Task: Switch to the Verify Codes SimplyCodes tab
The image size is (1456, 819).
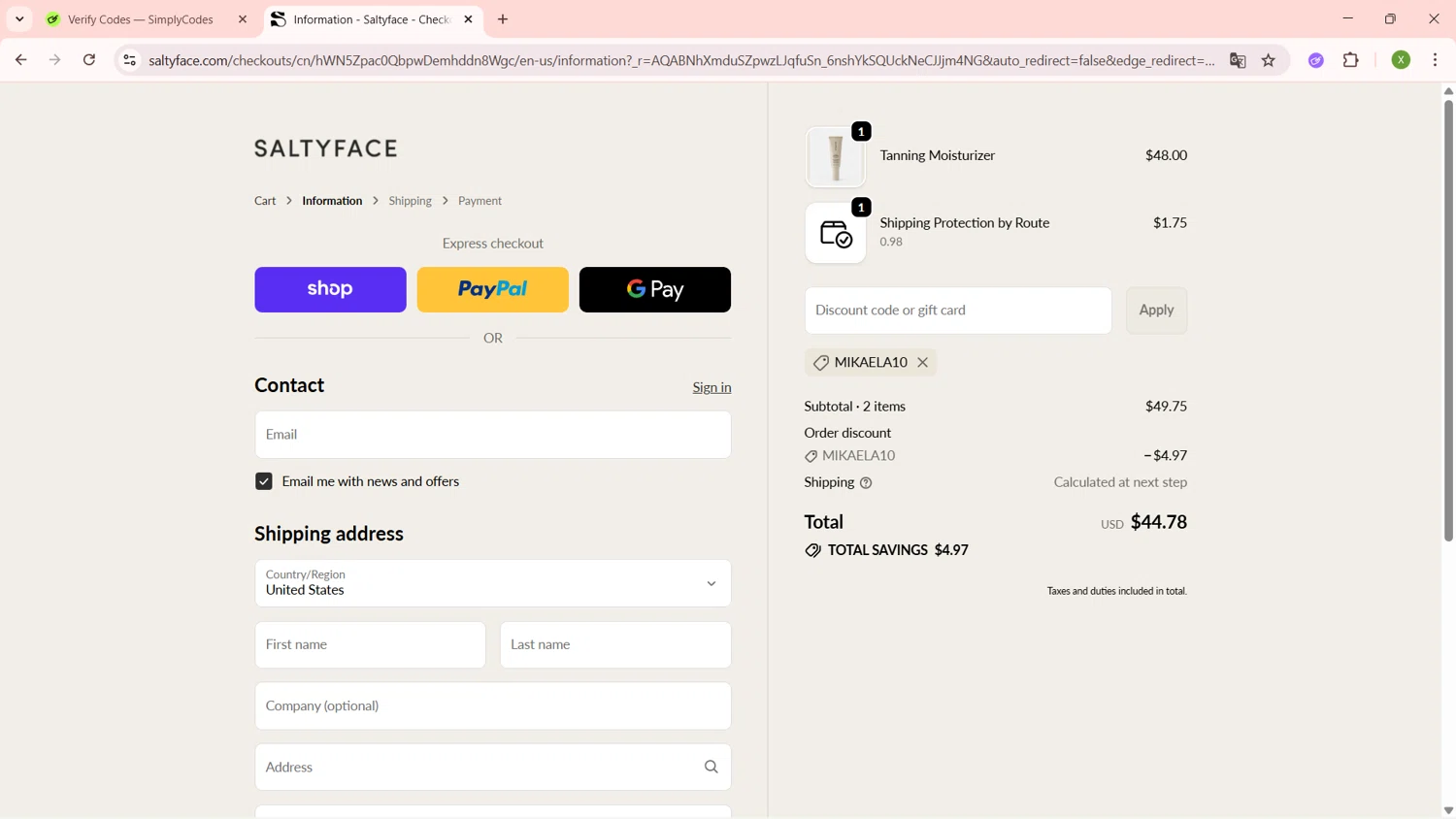Action: (141, 19)
